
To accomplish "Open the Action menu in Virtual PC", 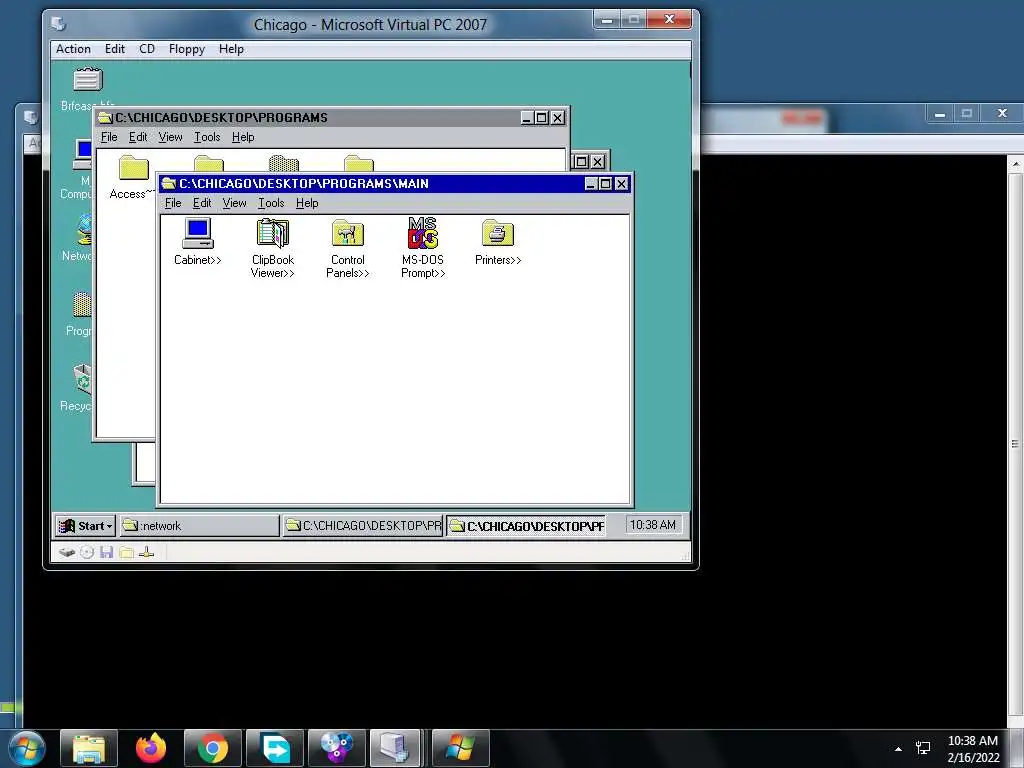I will [73, 49].
